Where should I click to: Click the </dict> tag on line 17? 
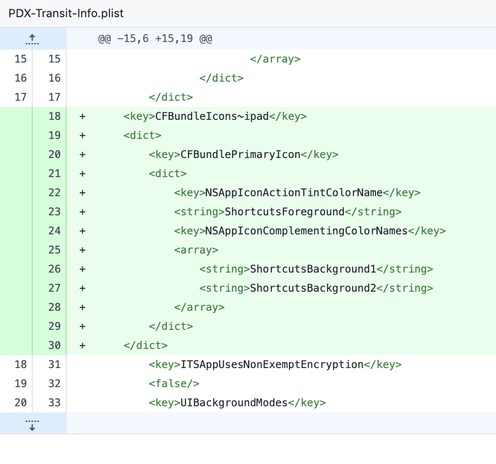coord(171,97)
